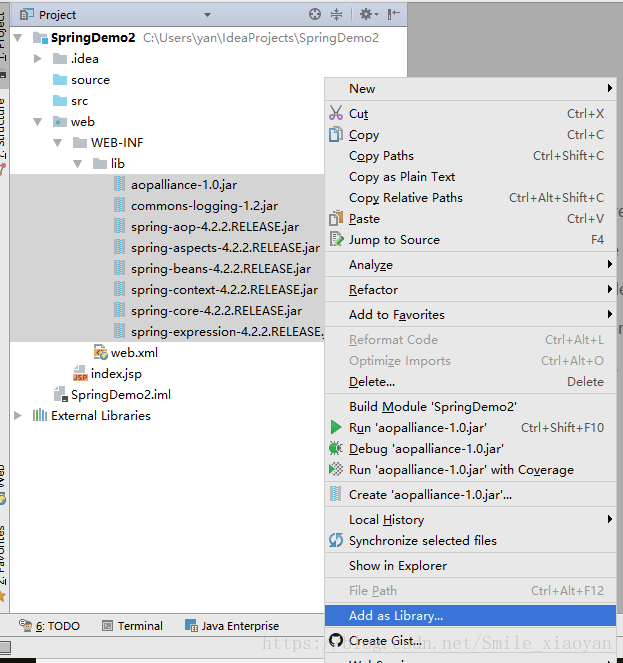Select Copy Paths menu entry
Image resolution: width=623 pixels, height=663 pixels.
coord(470,156)
